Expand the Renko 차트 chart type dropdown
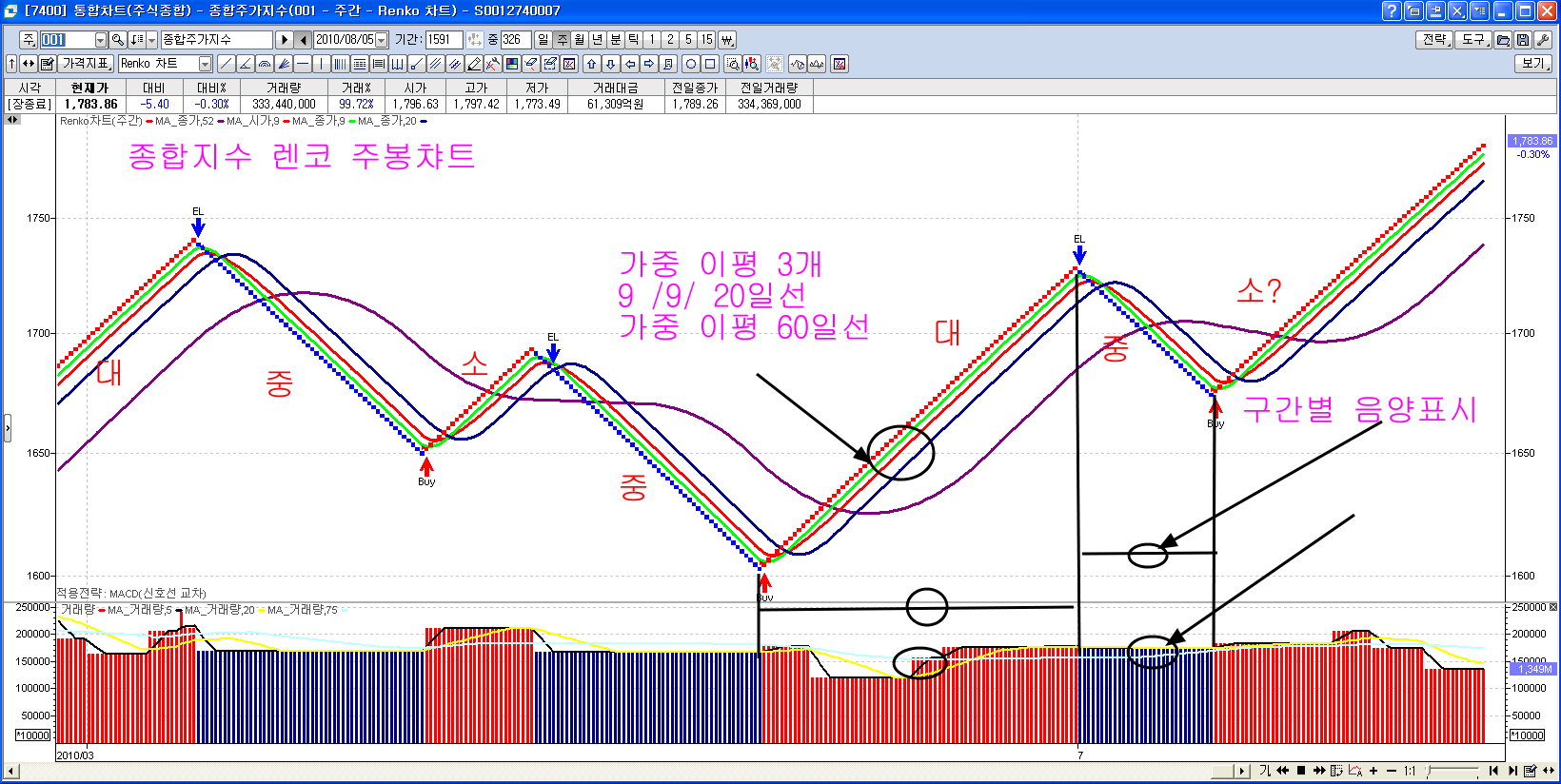 click(205, 64)
